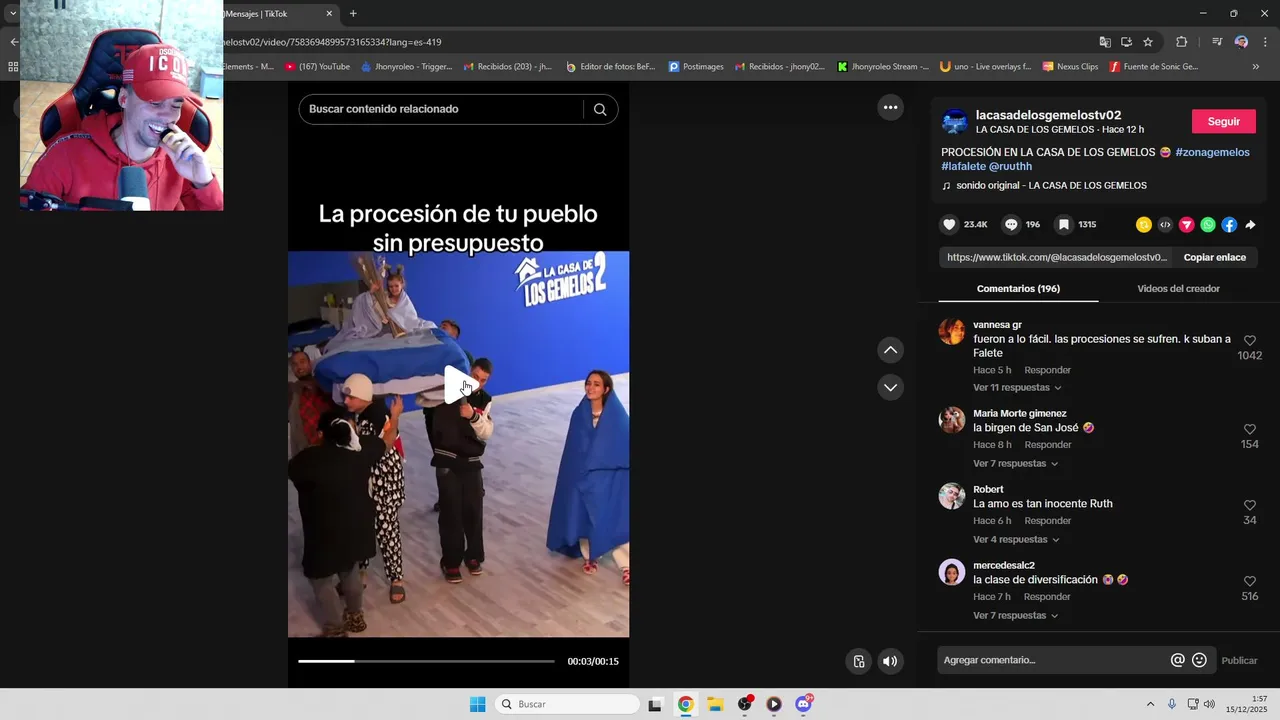Expand 11 replies under vannesa gr
1280x720 pixels.
(1017, 388)
